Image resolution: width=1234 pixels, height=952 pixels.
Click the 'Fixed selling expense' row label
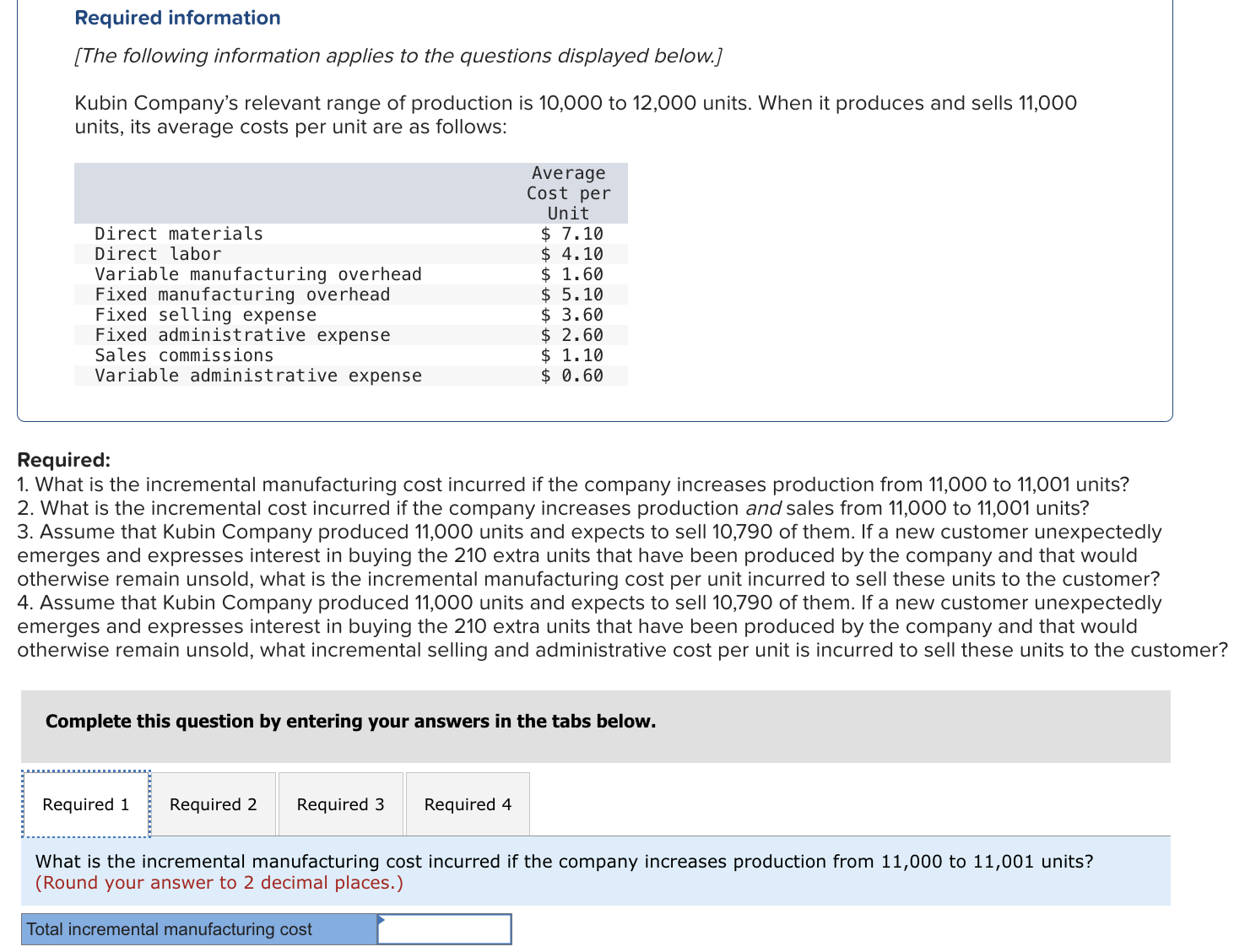tap(206, 315)
